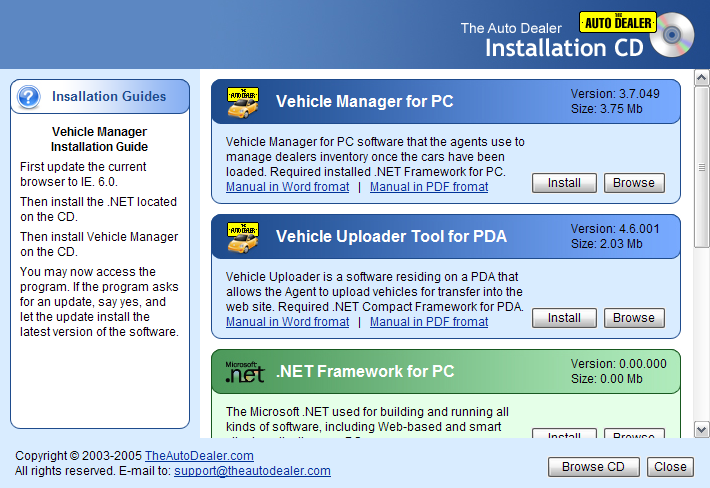
Task: Click the Auto Dealer yellow logo badge
Action: (x=618, y=22)
